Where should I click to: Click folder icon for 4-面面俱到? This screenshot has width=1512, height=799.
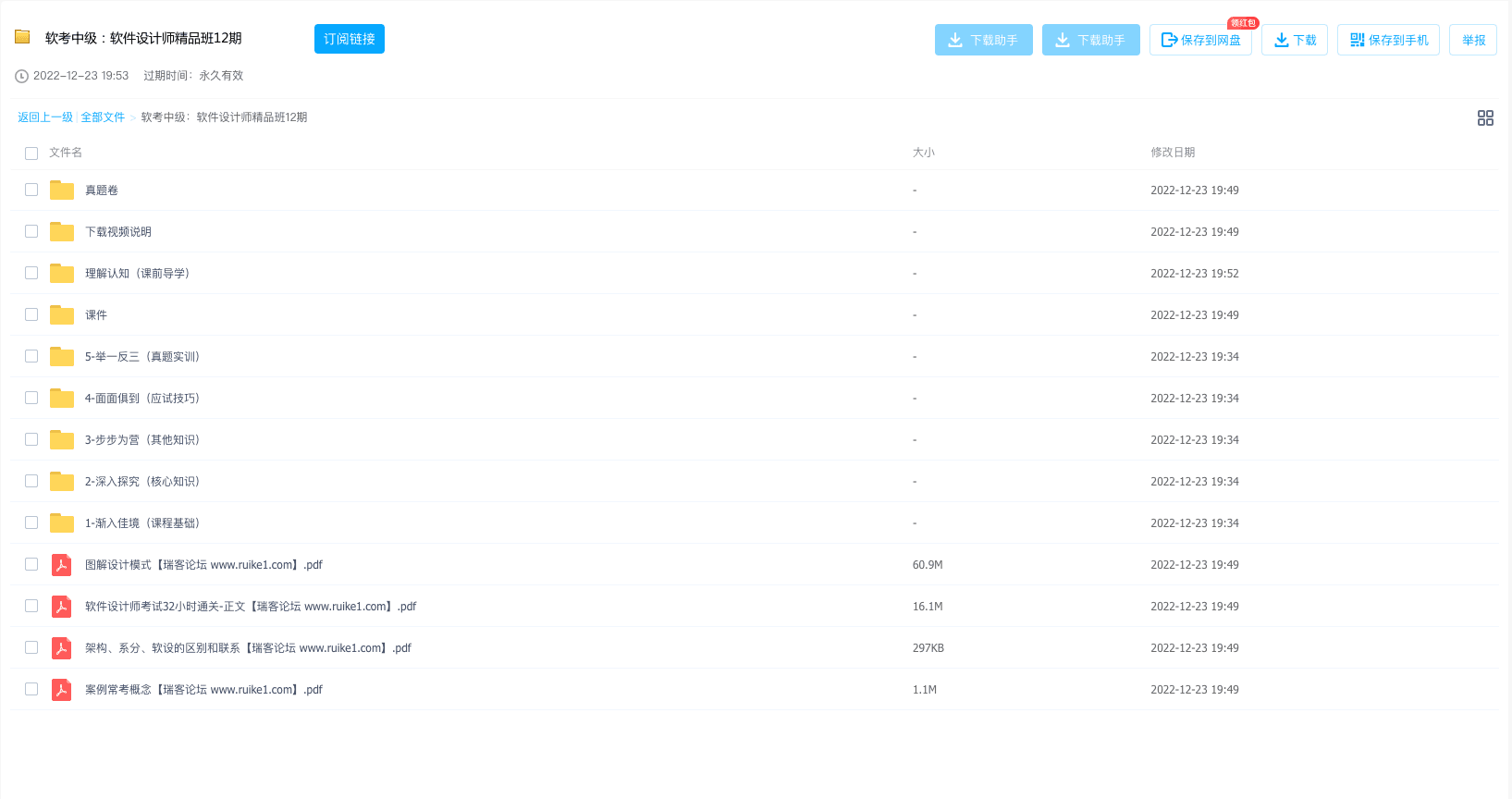(x=62, y=398)
